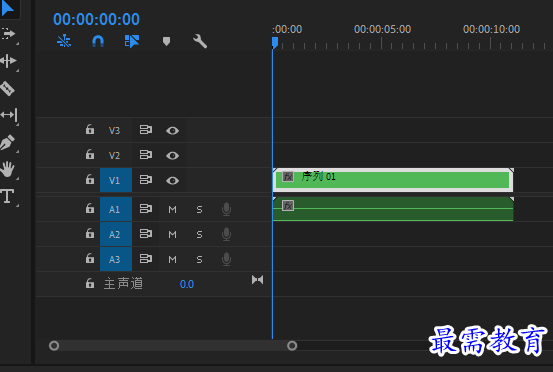Image resolution: width=553 pixels, height=372 pixels.
Task: Select the Type tool
Action: coord(7,196)
